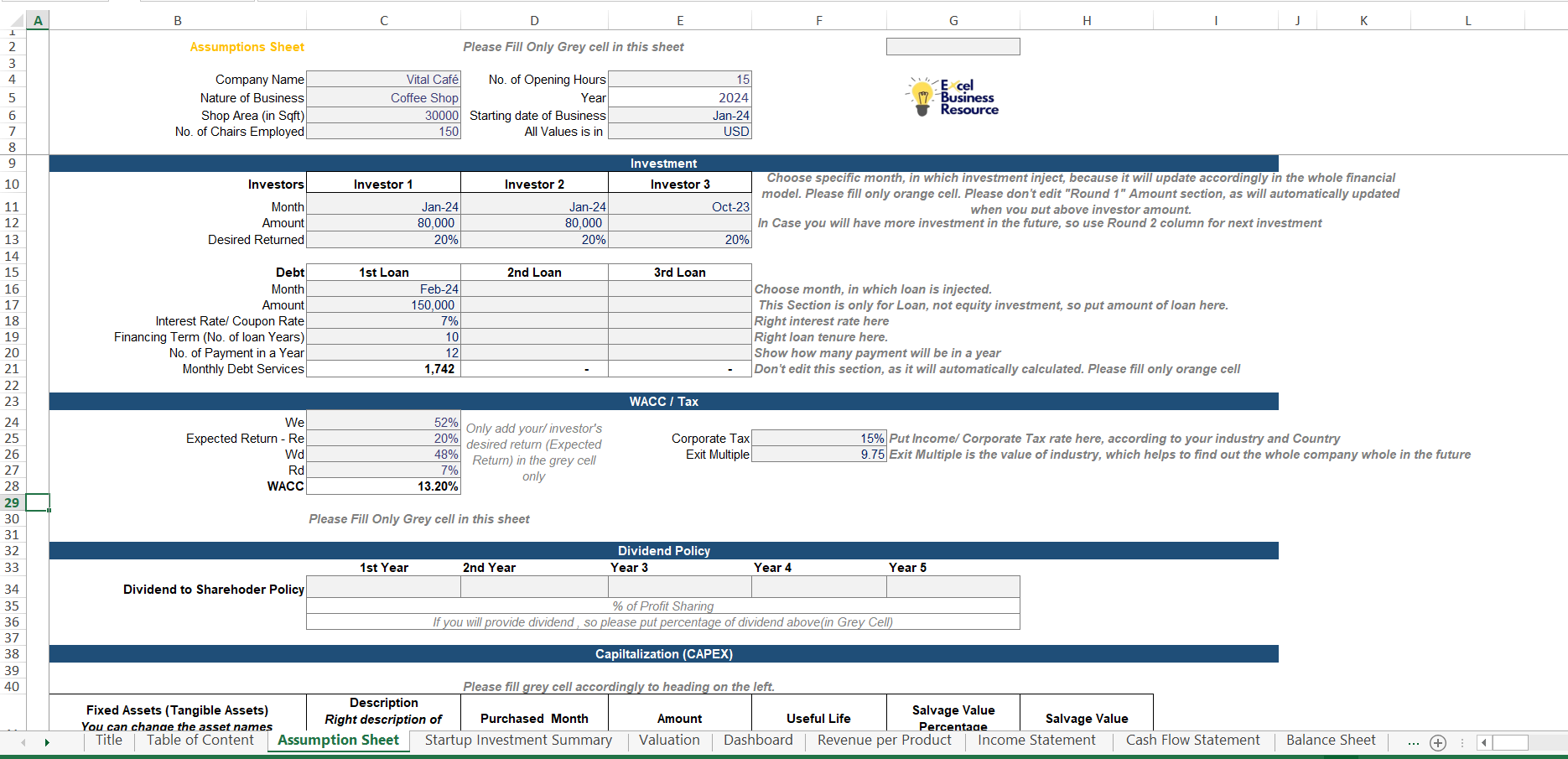The height and width of the screenshot is (759, 1568).
Task: Open Startup Investment Summary tab
Action: (518, 741)
